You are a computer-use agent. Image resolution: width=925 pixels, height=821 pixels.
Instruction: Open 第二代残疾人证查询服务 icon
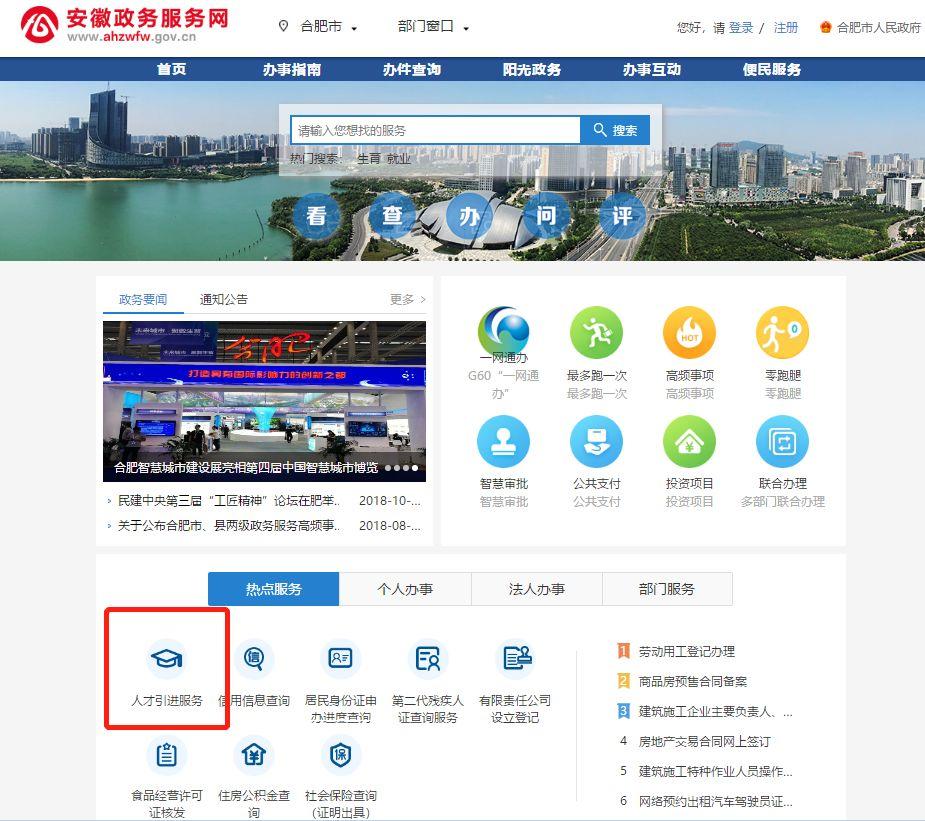(428, 658)
